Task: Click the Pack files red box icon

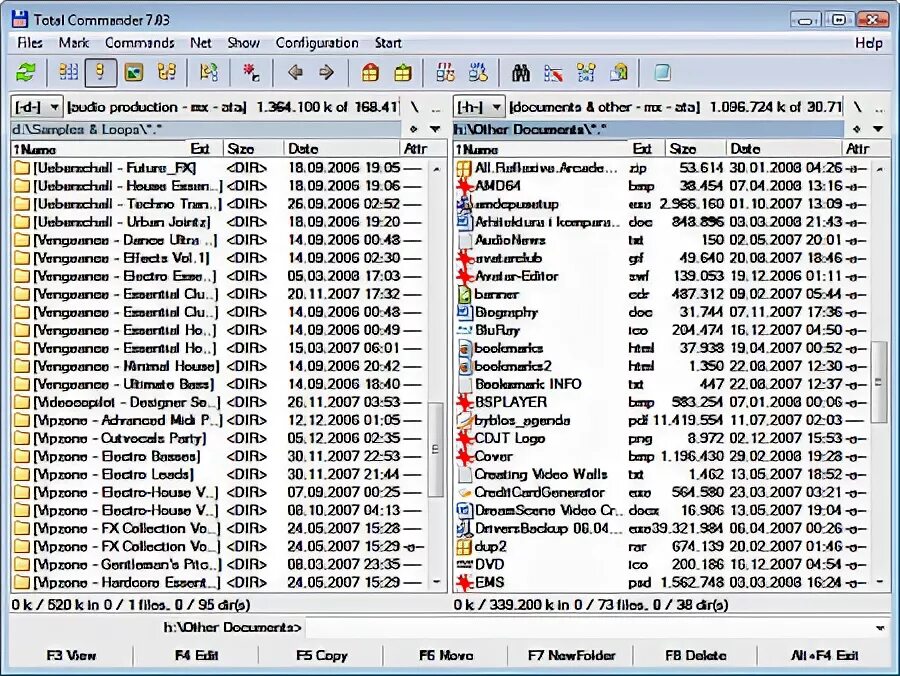Action: 370,73
